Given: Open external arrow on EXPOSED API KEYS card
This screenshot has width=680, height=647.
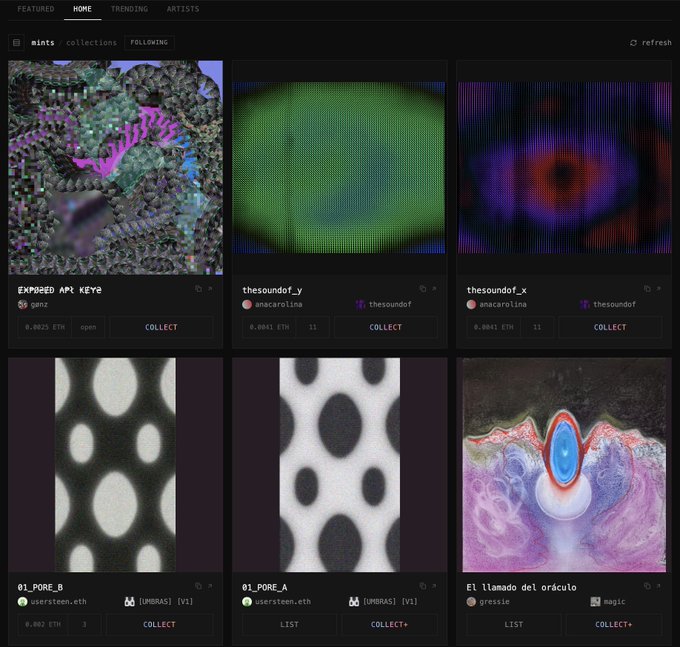Looking at the screenshot, I should click(x=210, y=289).
